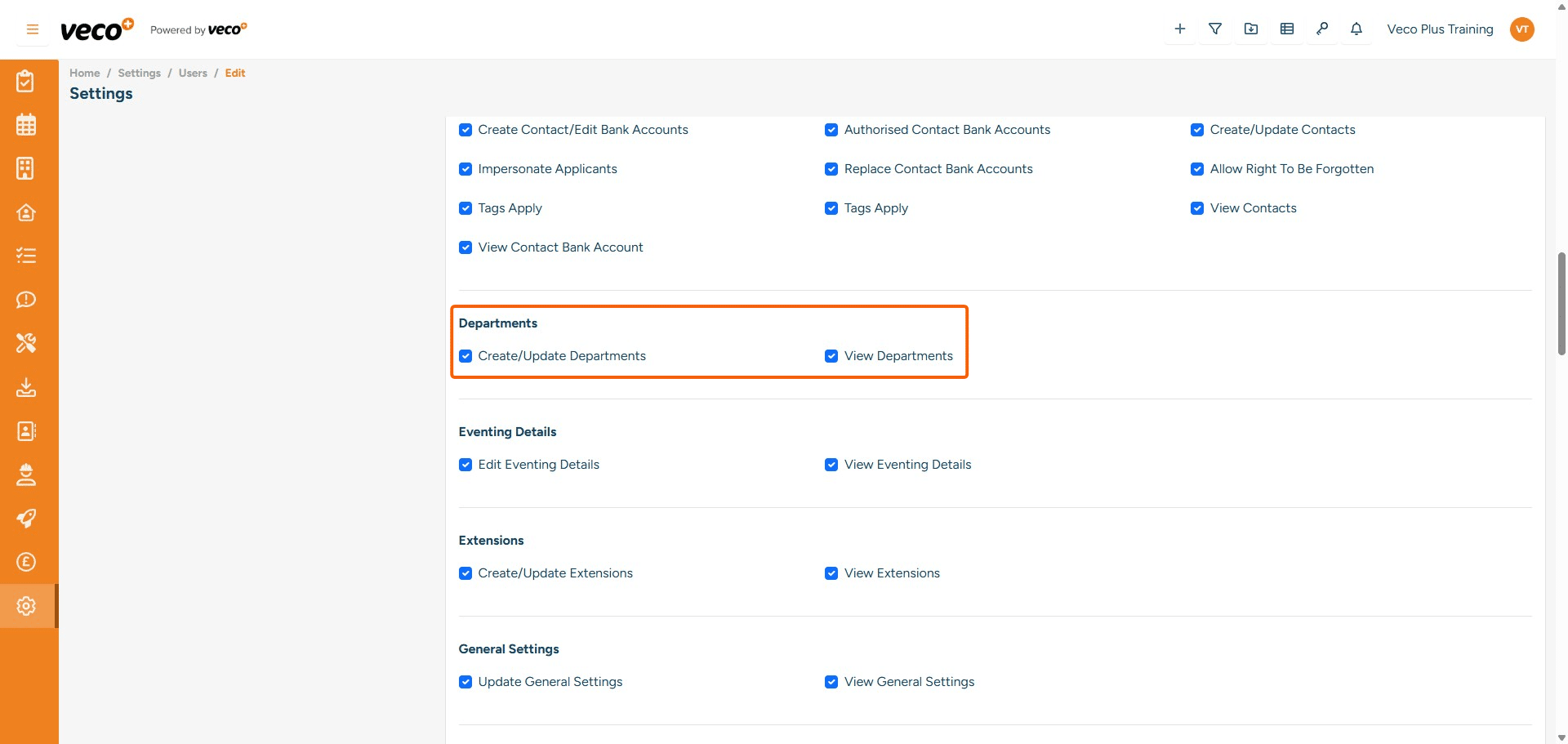Select the clipboard tasks icon in the sidebar

click(26, 80)
